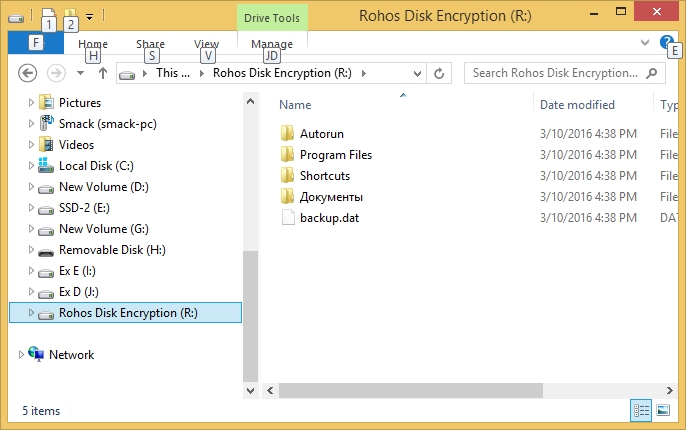
Task: Expand the ribbon with the chevron
Action: coord(644,42)
